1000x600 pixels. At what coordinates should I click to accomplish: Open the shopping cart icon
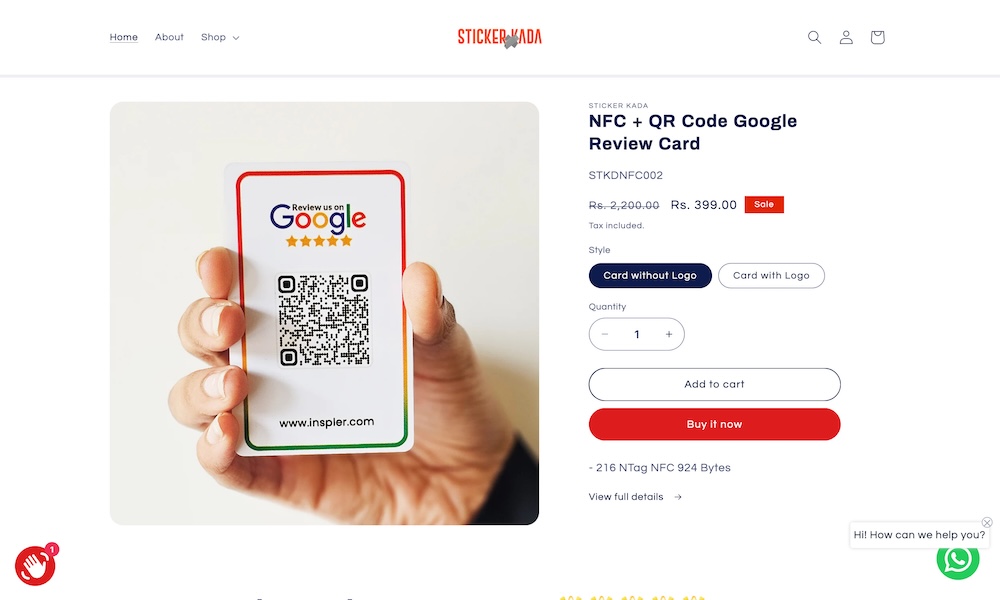tap(878, 37)
